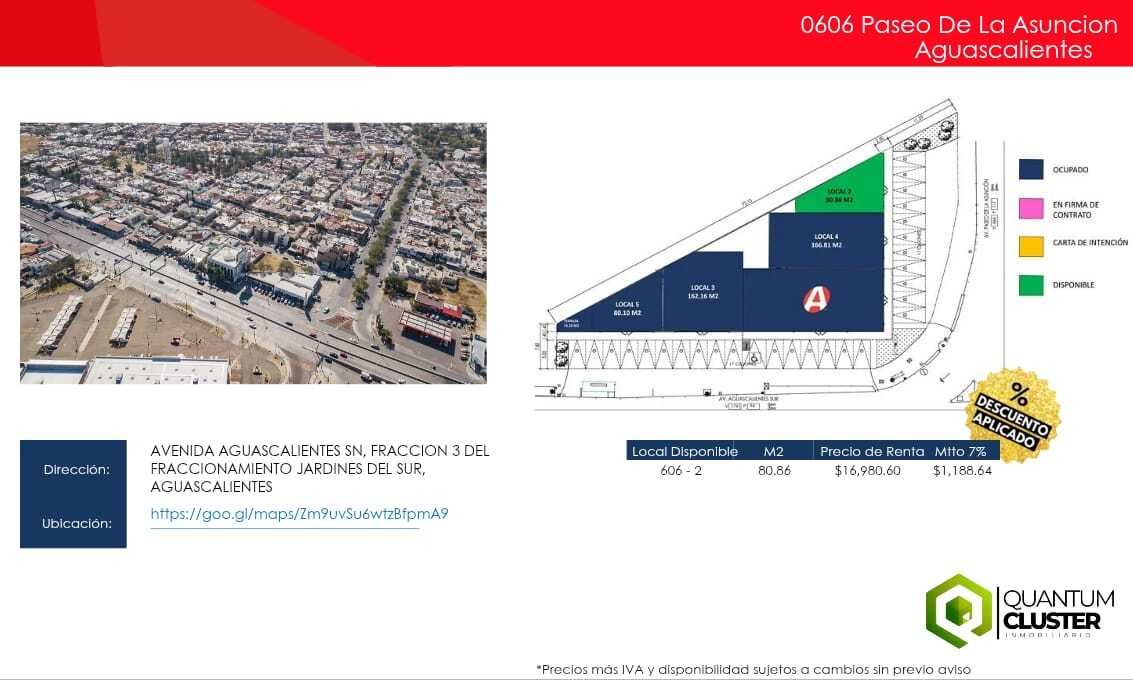Click the 0606 Paseo De La Asuncion title

pos(958,25)
